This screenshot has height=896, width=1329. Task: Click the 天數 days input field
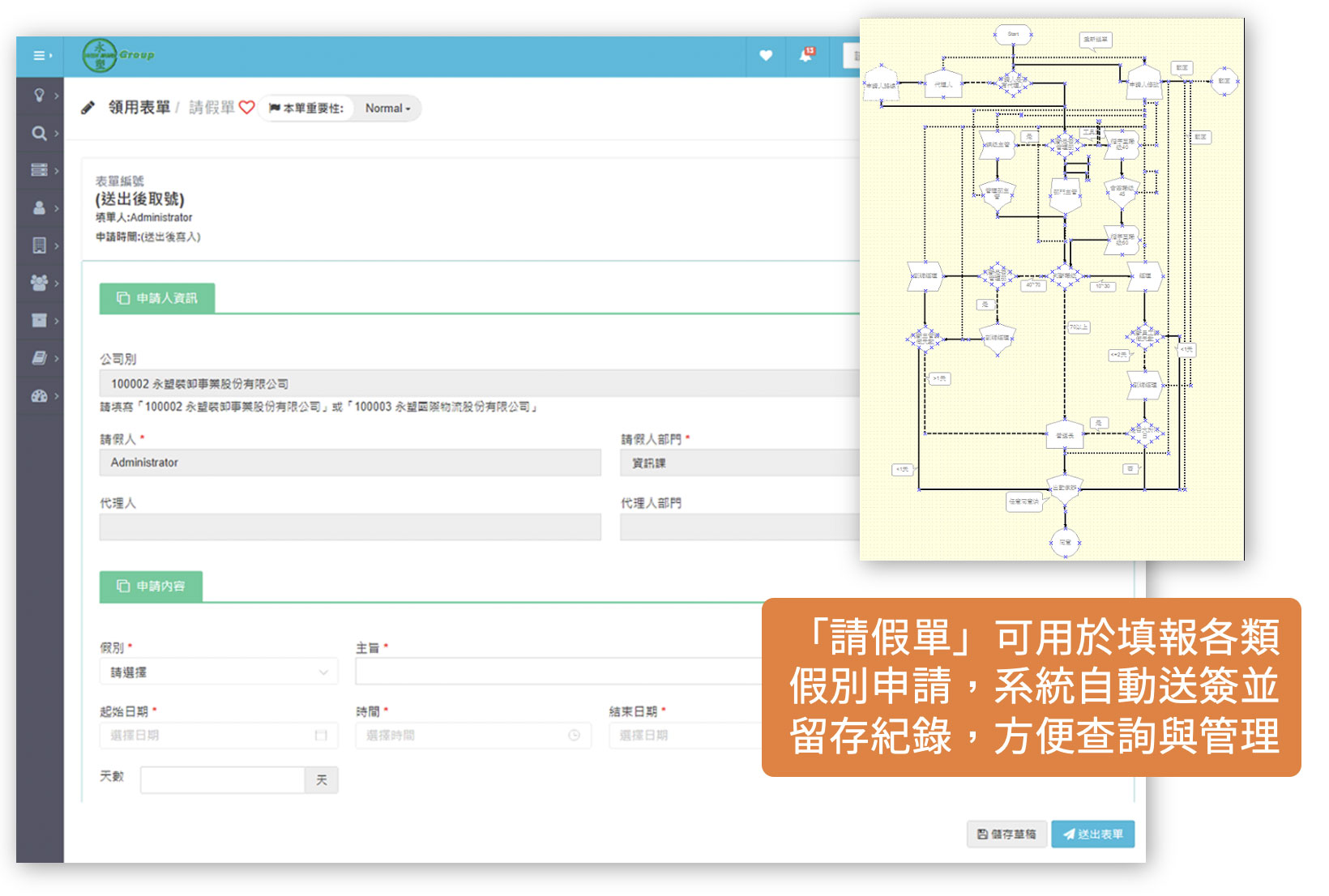pyautogui.click(x=222, y=780)
